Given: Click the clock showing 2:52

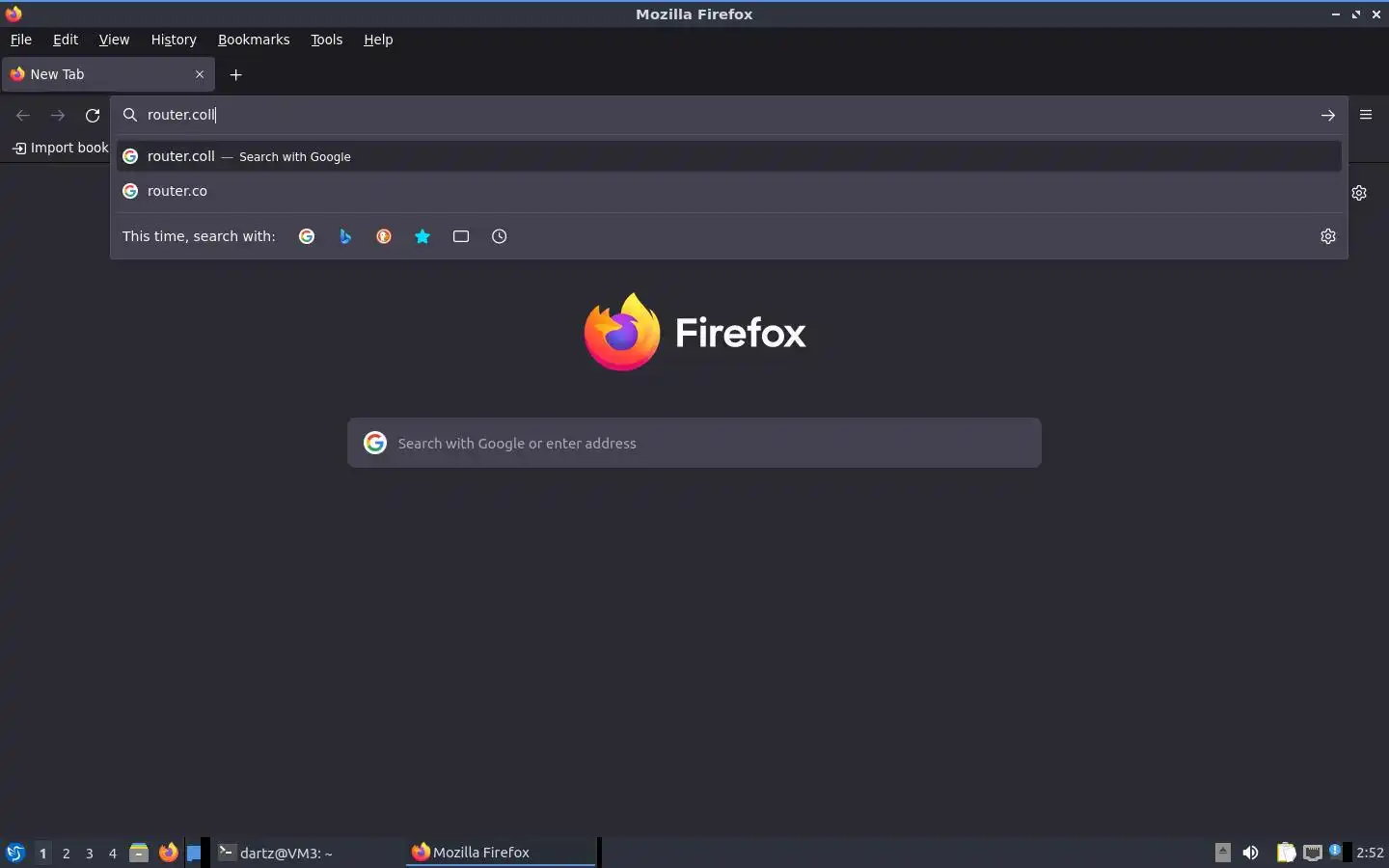Looking at the screenshot, I should tap(1370, 853).
